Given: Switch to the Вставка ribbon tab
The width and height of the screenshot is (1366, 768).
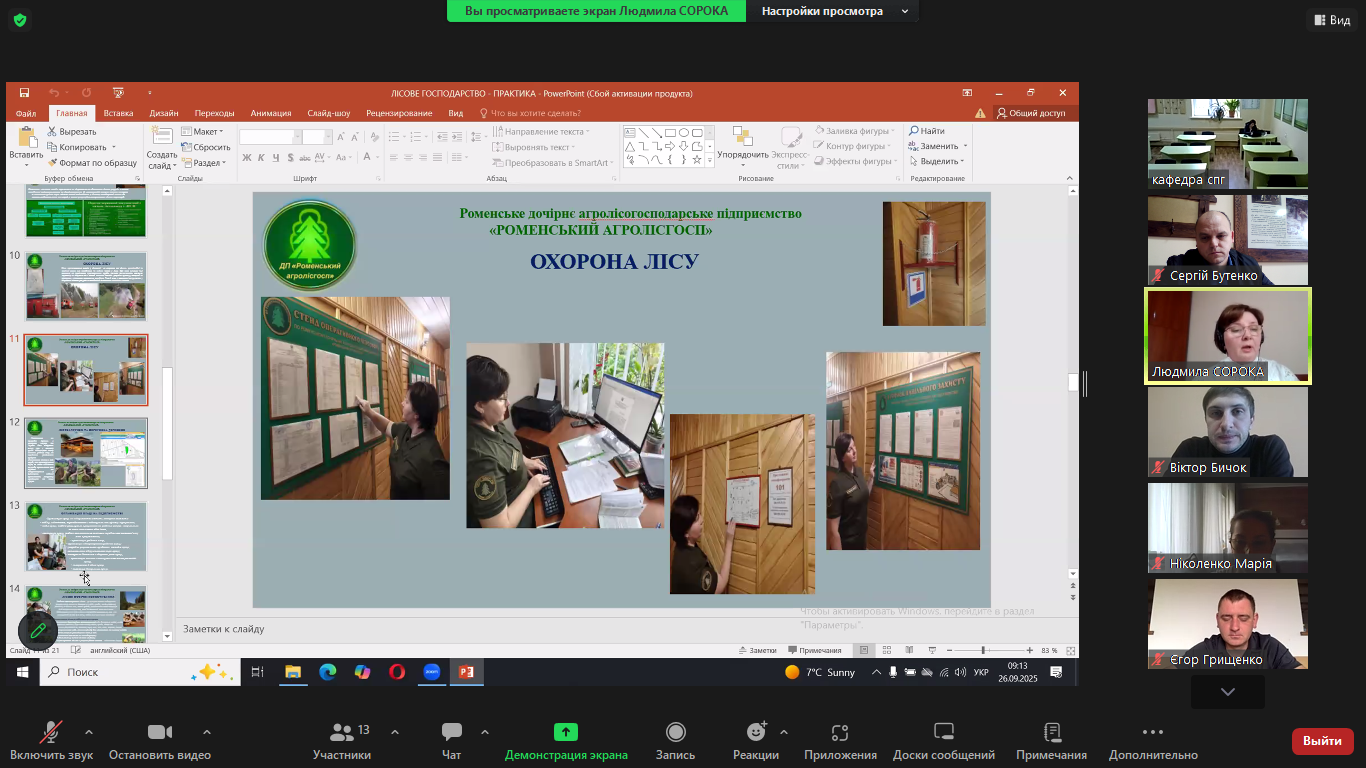Looking at the screenshot, I should pos(118,113).
